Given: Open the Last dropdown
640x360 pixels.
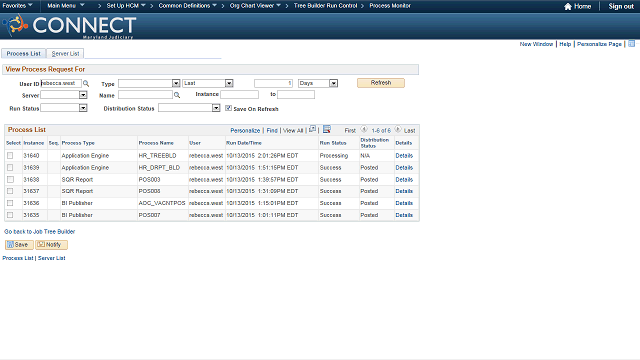Looking at the screenshot, I should (208, 83).
